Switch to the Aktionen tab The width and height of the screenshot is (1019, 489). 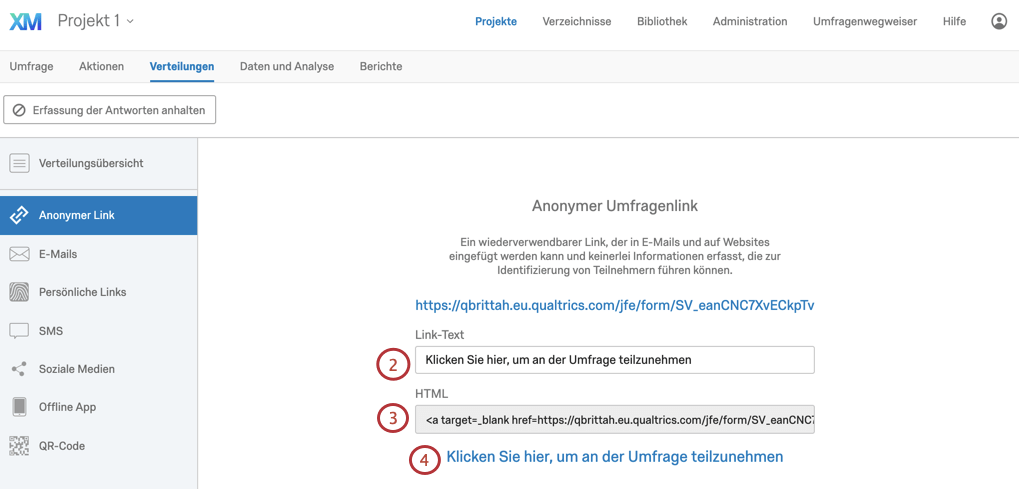101,66
